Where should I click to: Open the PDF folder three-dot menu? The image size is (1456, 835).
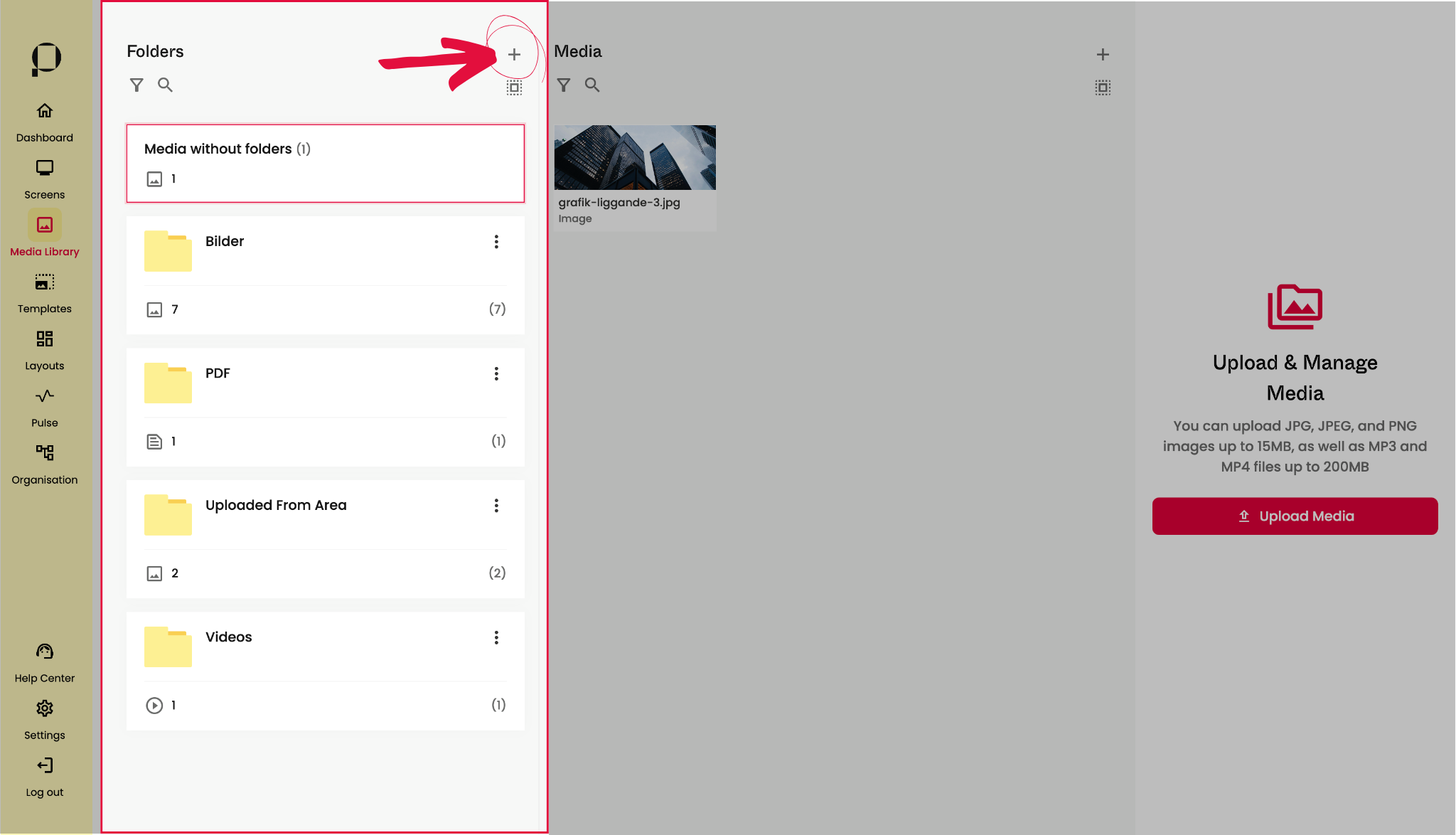[496, 374]
